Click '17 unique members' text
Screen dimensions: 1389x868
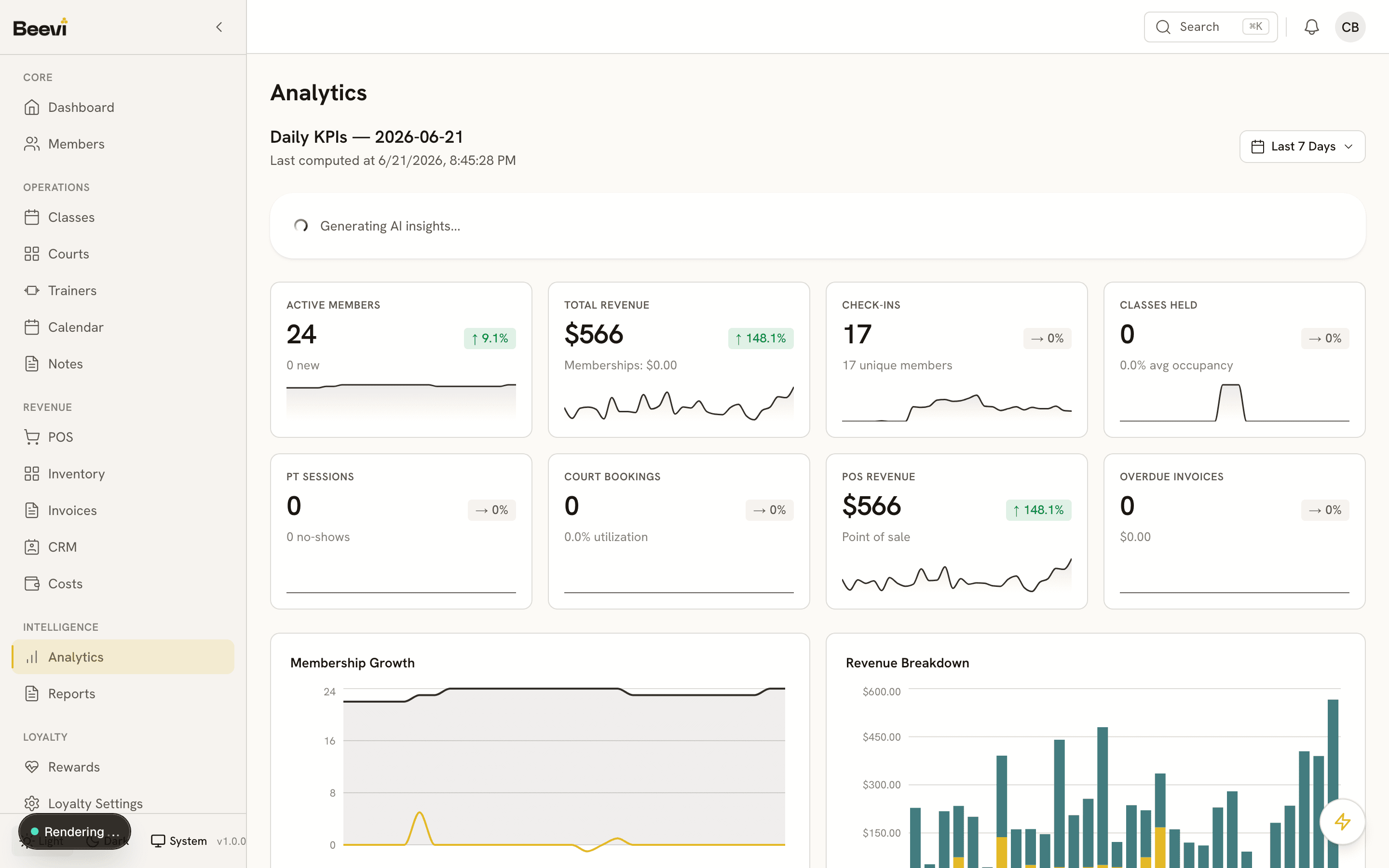897,365
